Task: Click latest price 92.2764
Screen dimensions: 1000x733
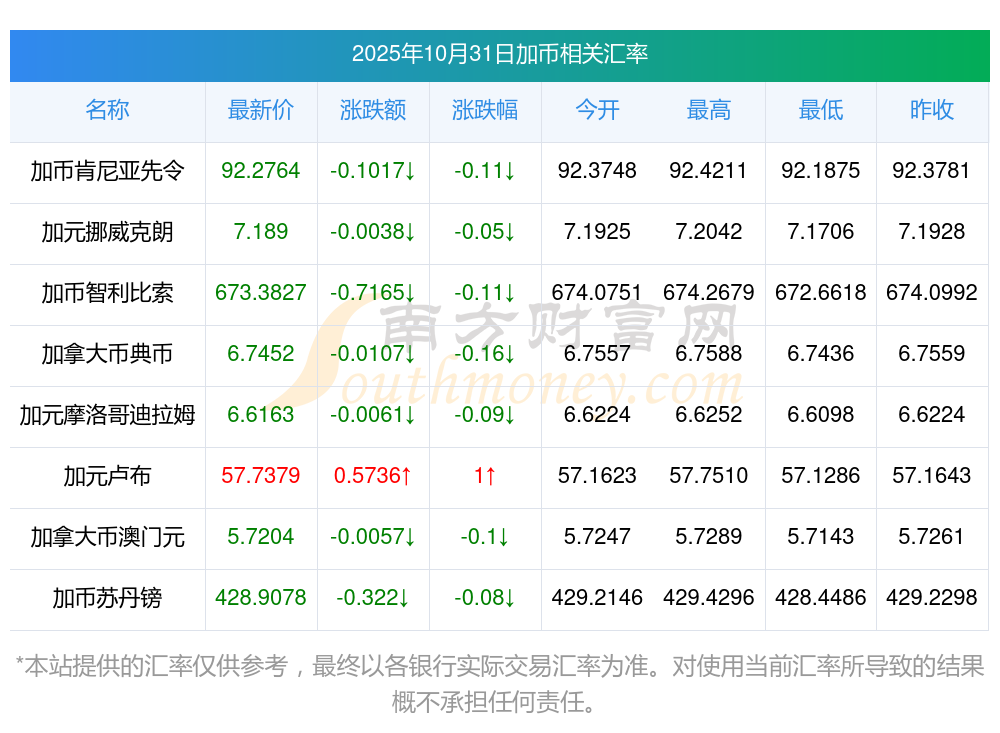Action: [x=261, y=170]
